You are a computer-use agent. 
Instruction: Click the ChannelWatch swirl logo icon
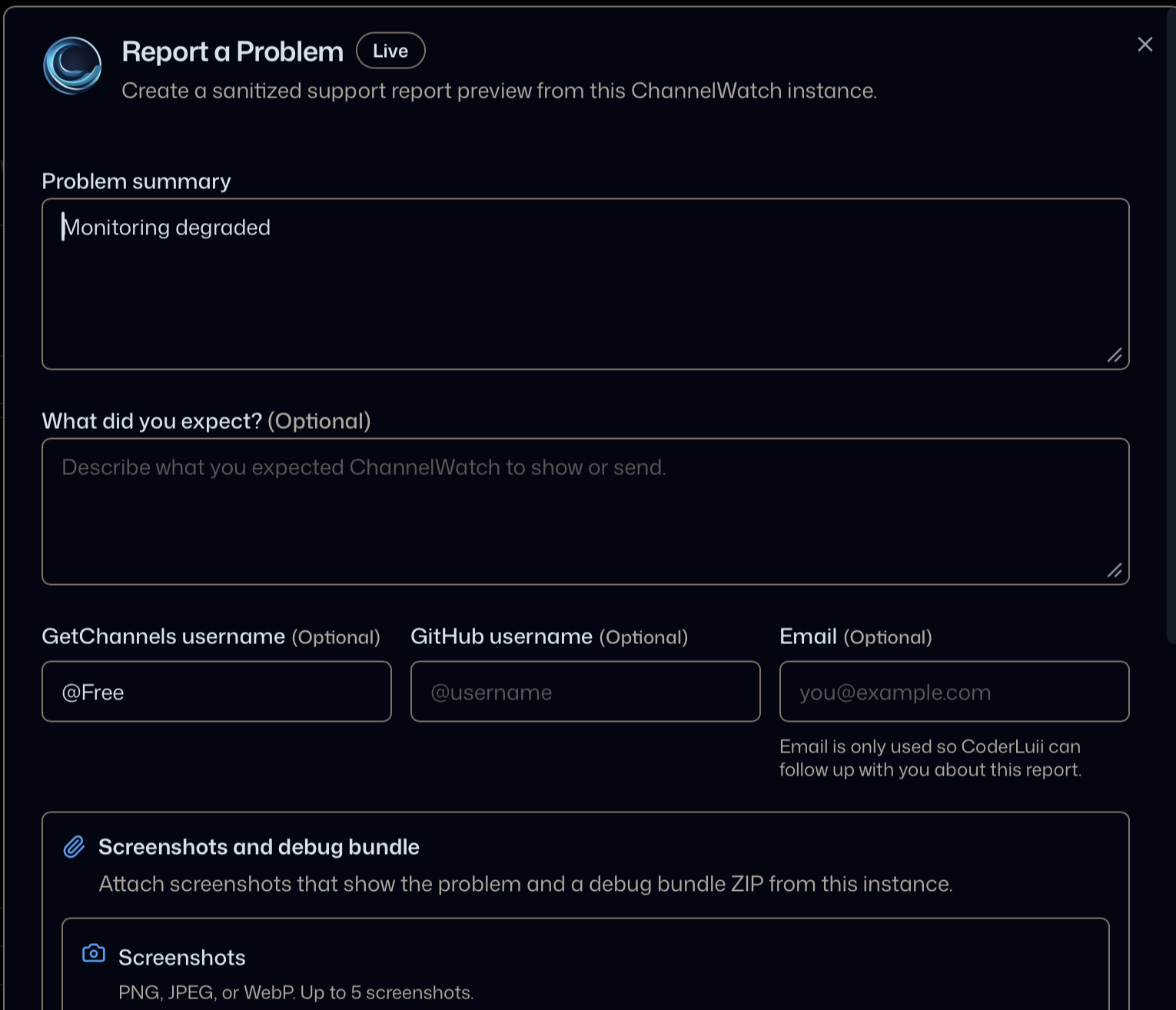click(72, 65)
